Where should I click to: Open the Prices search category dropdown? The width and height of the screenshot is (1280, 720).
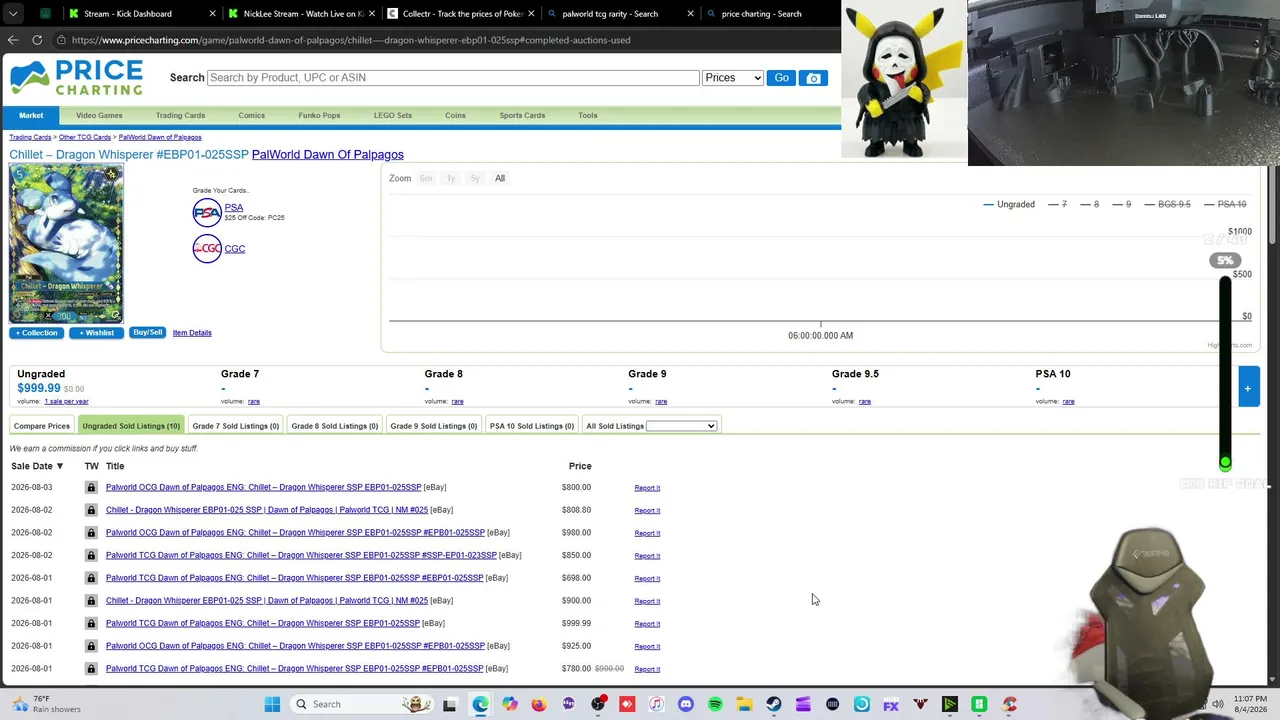(x=733, y=78)
